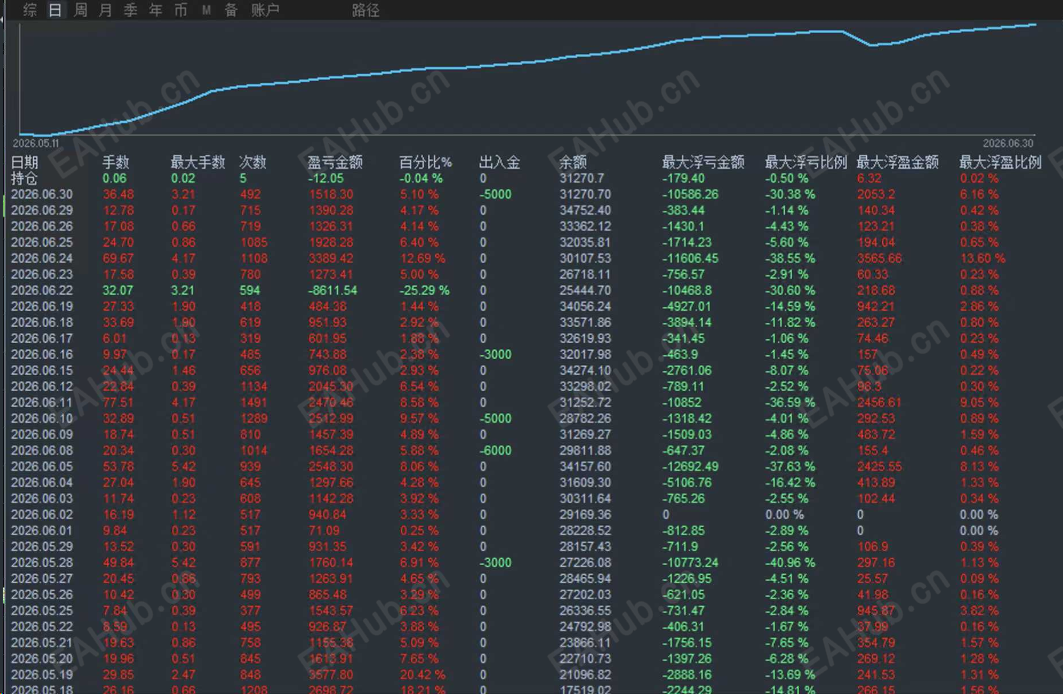Click the 日期 column header
This screenshot has height=694, width=1063.
point(24,162)
